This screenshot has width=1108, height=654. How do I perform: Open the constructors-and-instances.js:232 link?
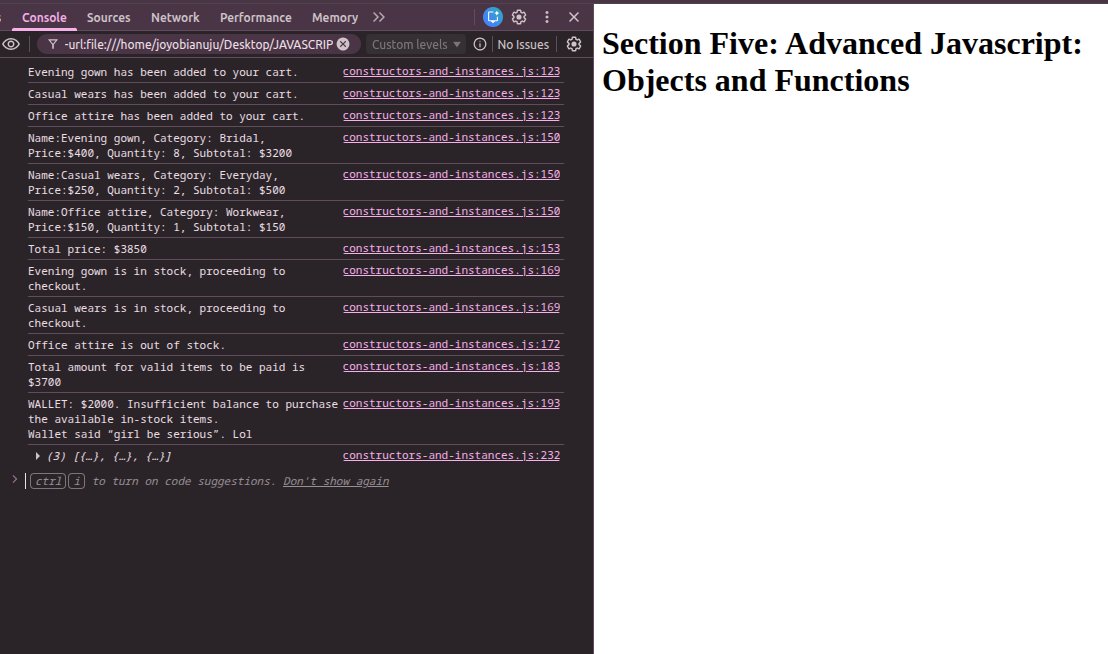tap(451, 456)
